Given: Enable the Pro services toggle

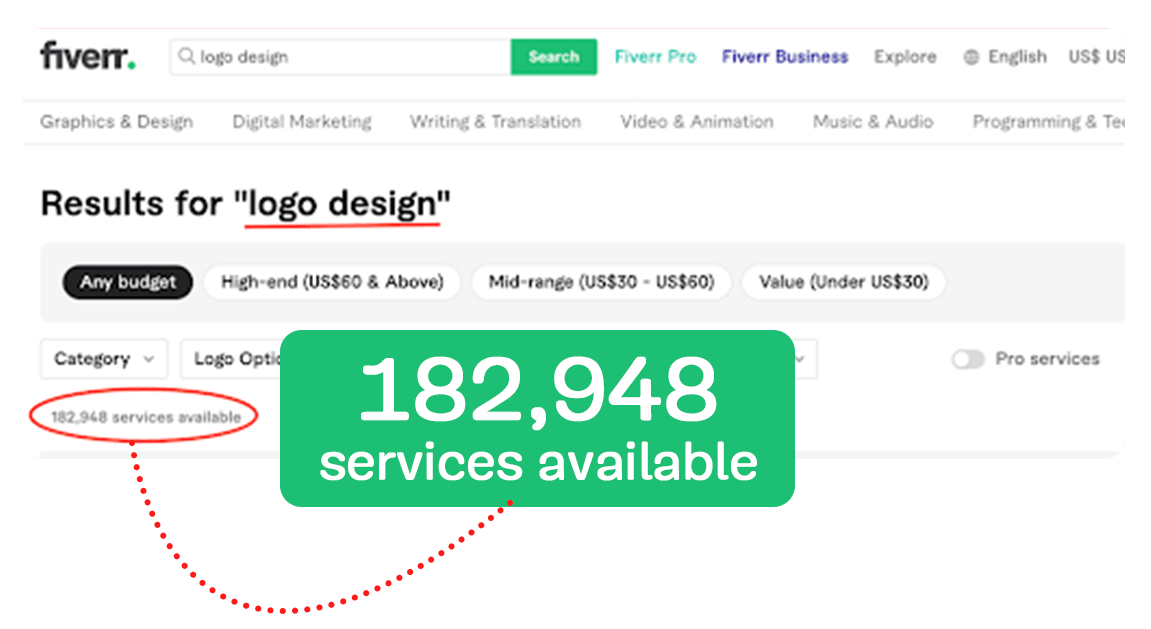Looking at the screenshot, I should (x=968, y=359).
